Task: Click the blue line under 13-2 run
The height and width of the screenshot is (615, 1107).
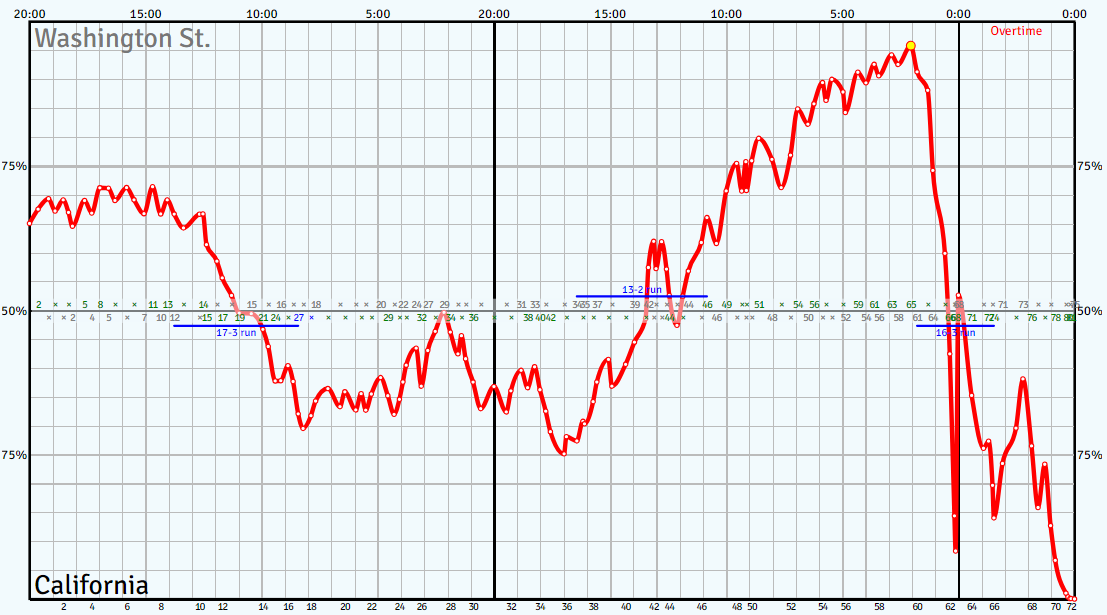Action: click(642, 297)
